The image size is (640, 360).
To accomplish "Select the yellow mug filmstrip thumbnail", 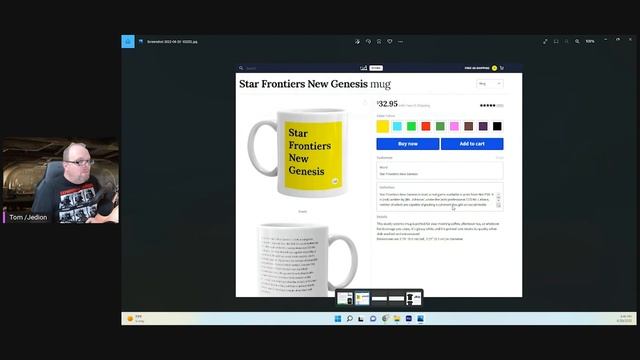I will tap(362, 298).
